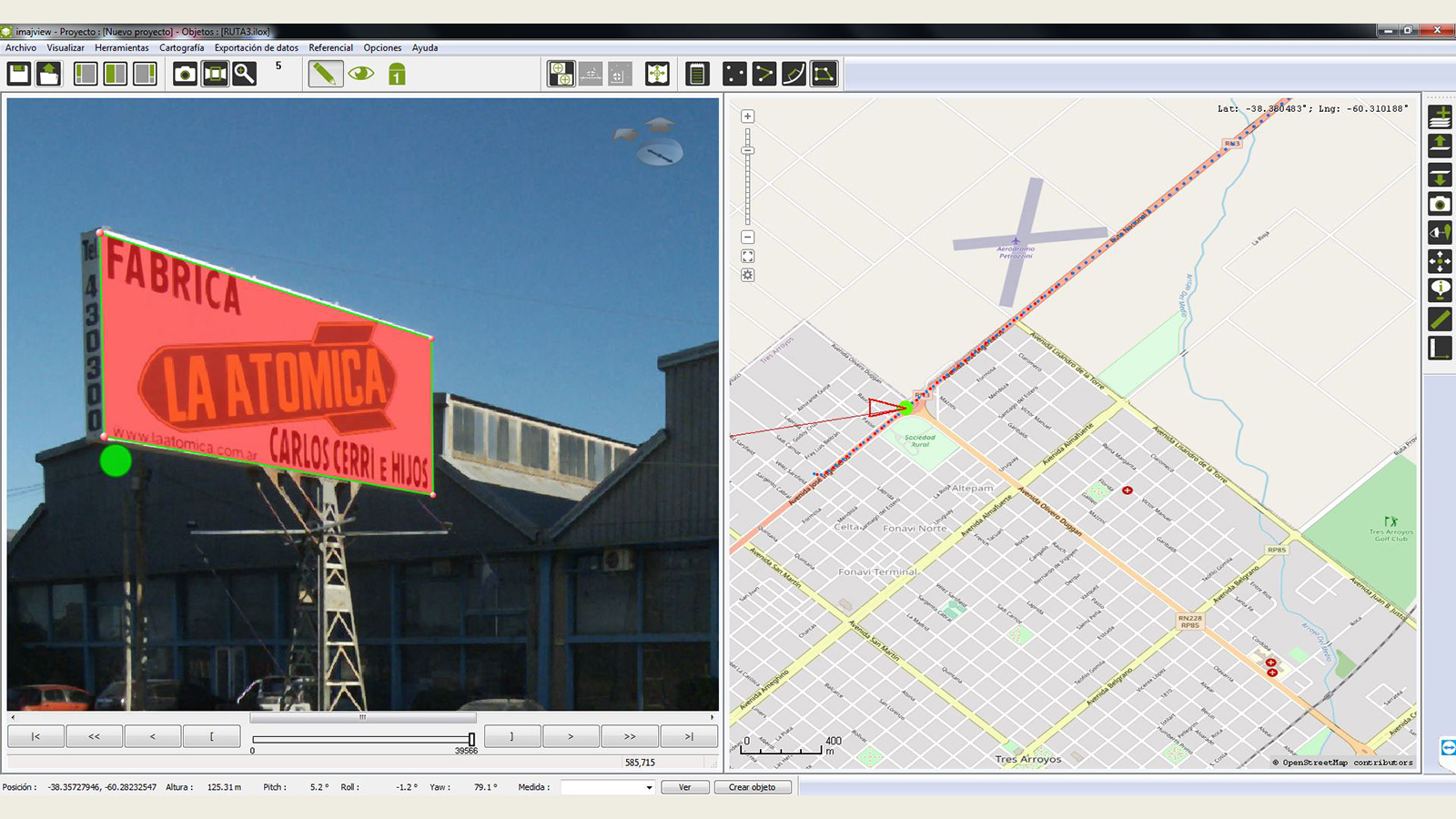Click the map settings gear button

(747, 275)
